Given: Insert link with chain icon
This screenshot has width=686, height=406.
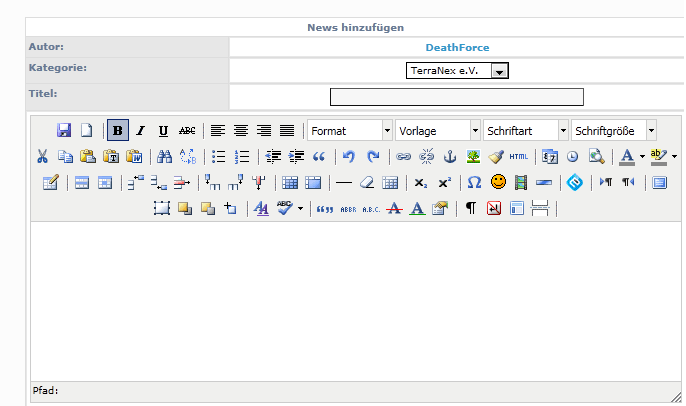Looking at the screenshot, I should click(403, 156).
